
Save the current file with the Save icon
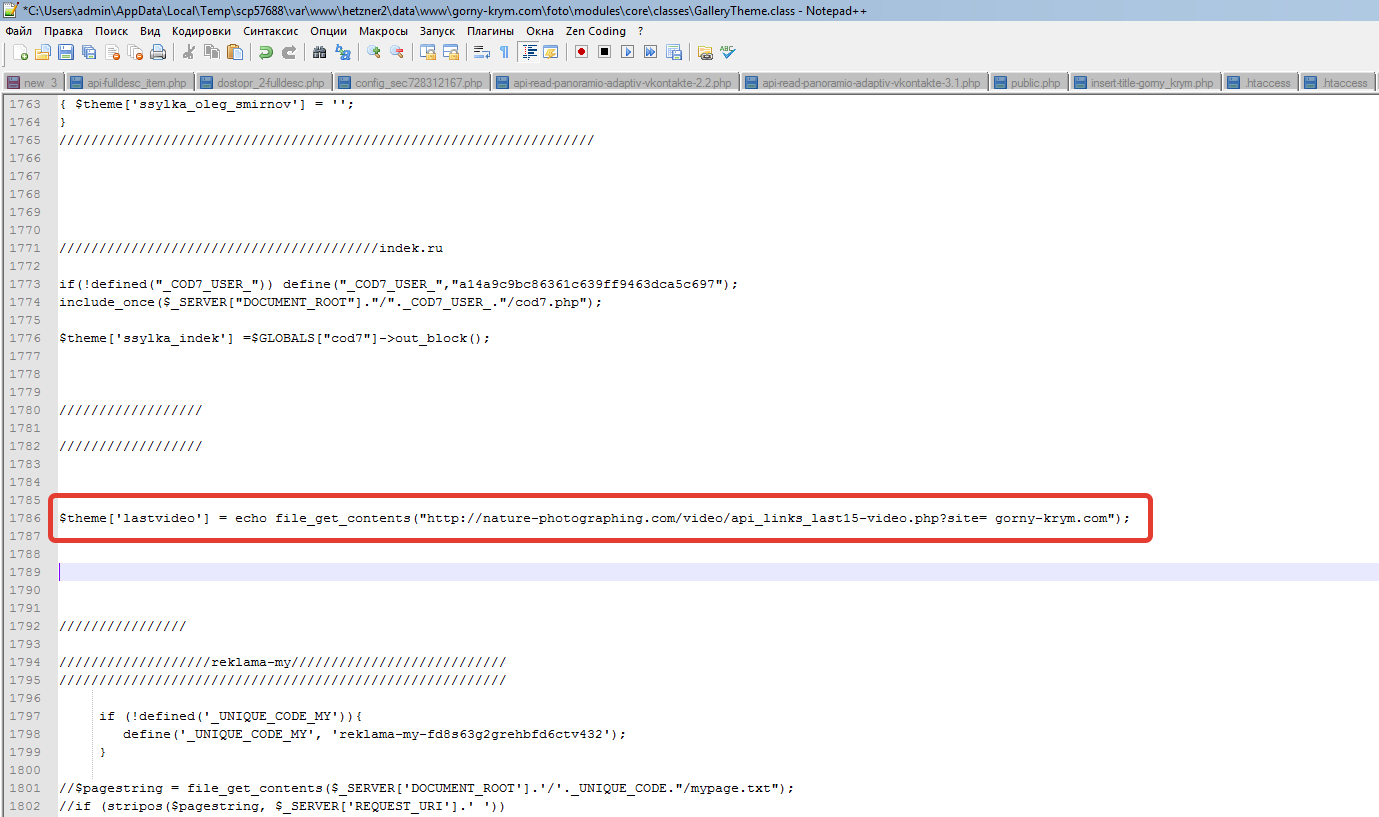tap(65, 52)
